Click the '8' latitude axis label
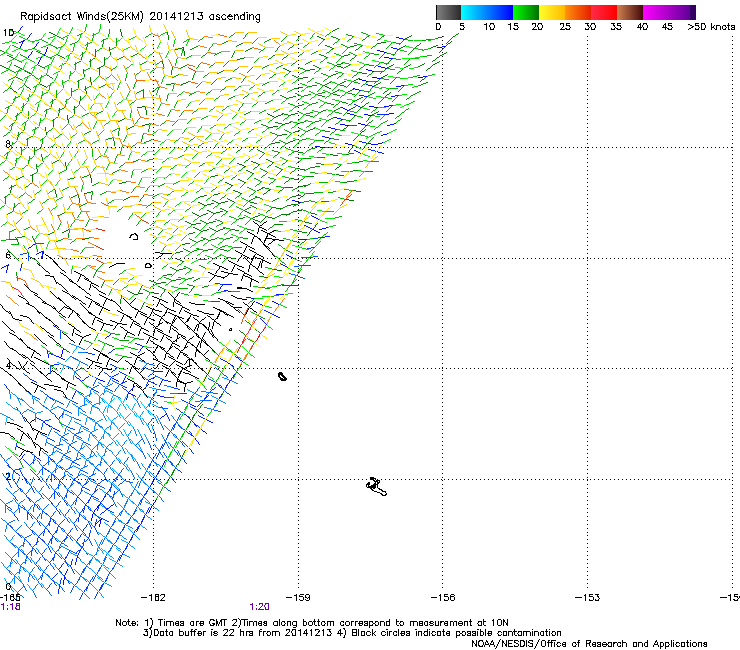This screenshot has height=650, width=740. [x=8, y=144]
